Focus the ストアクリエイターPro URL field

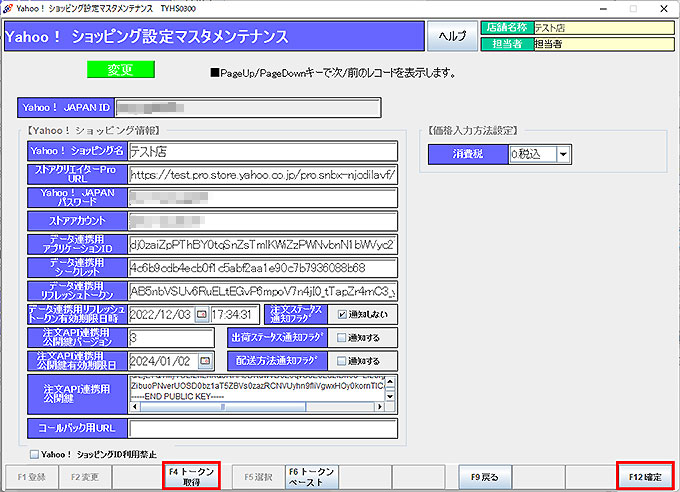[263, 175]
